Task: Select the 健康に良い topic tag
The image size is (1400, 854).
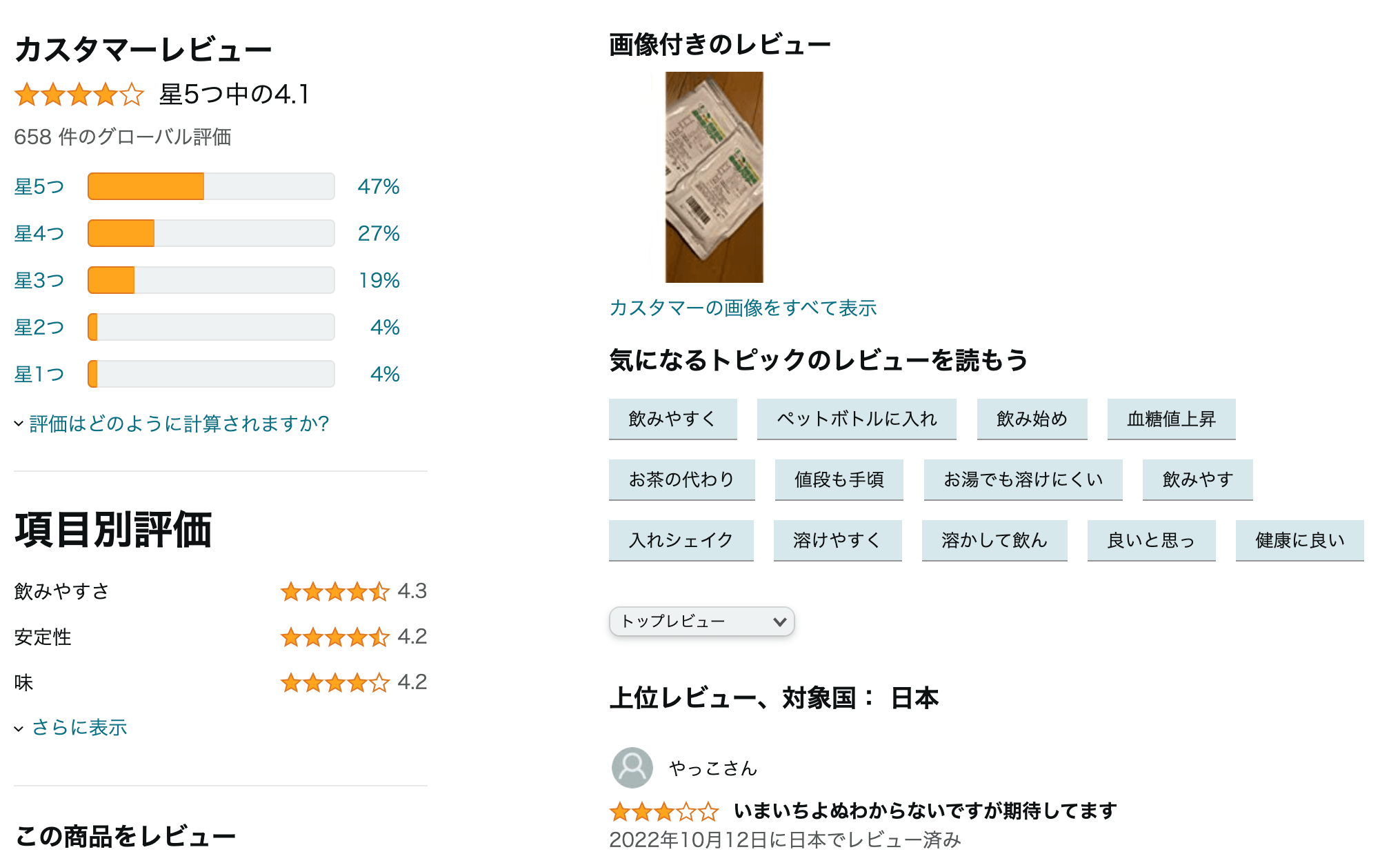Action: pos(1300,540)
